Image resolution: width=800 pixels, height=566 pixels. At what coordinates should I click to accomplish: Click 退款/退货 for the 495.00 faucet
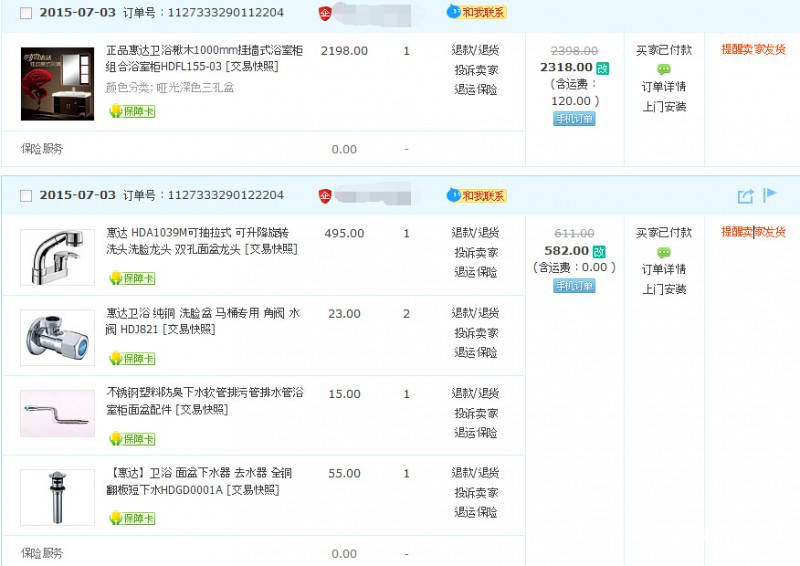475,233
